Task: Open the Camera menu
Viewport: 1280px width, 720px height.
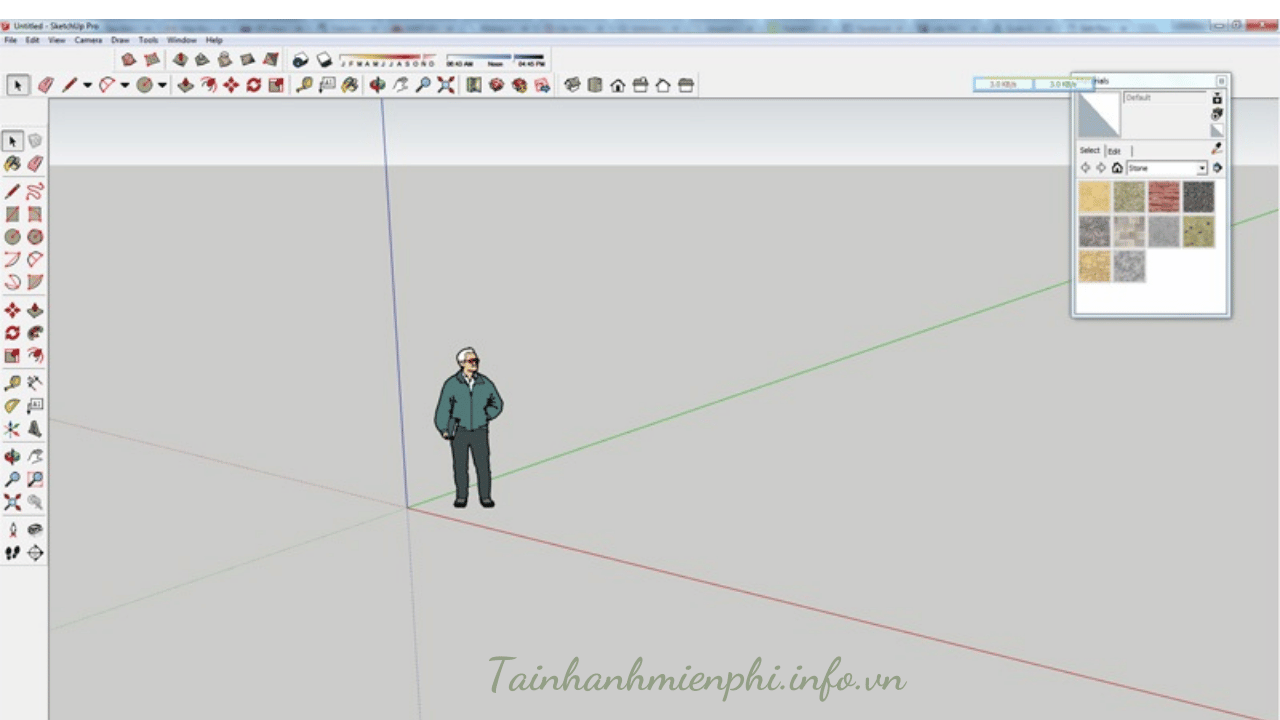Action: (88, 40)
